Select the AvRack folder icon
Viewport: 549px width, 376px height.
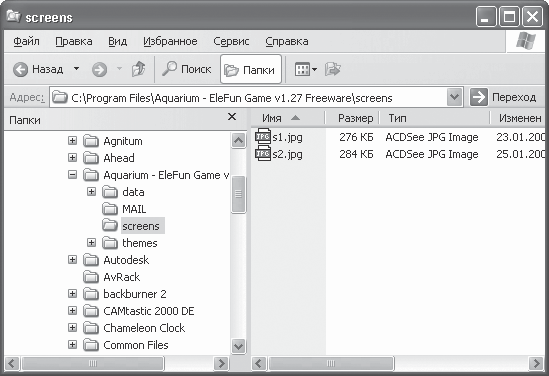tap(91, 277)
